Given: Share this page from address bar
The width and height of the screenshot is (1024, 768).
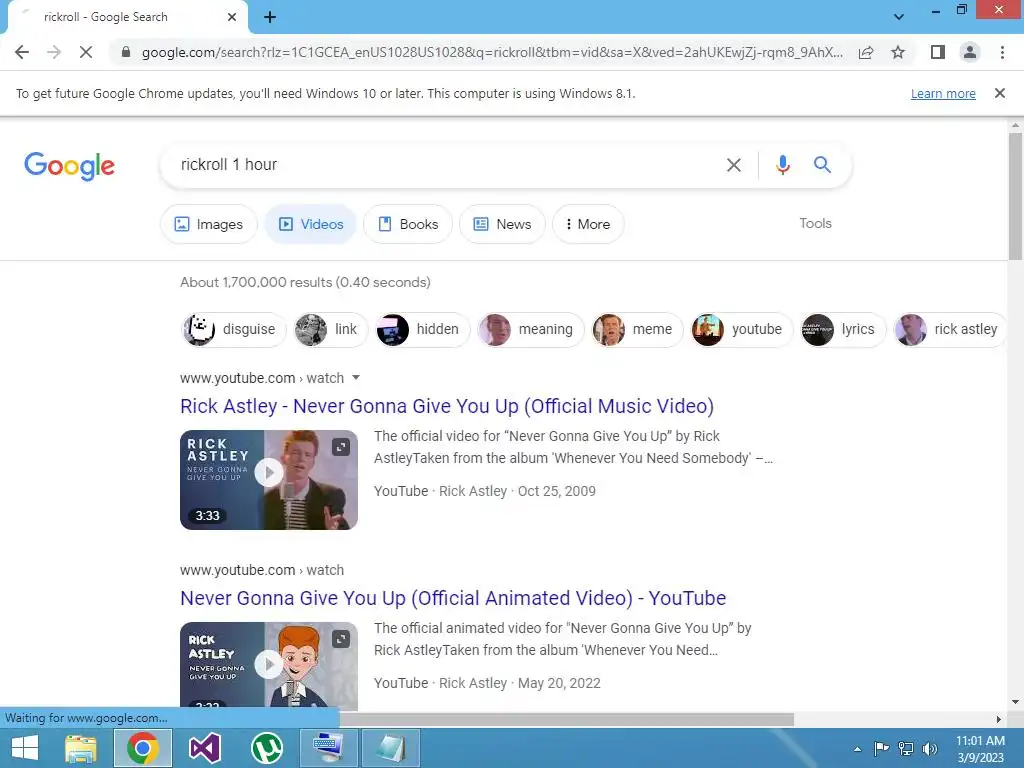Looking at the screenshot, I should (866, 52).
